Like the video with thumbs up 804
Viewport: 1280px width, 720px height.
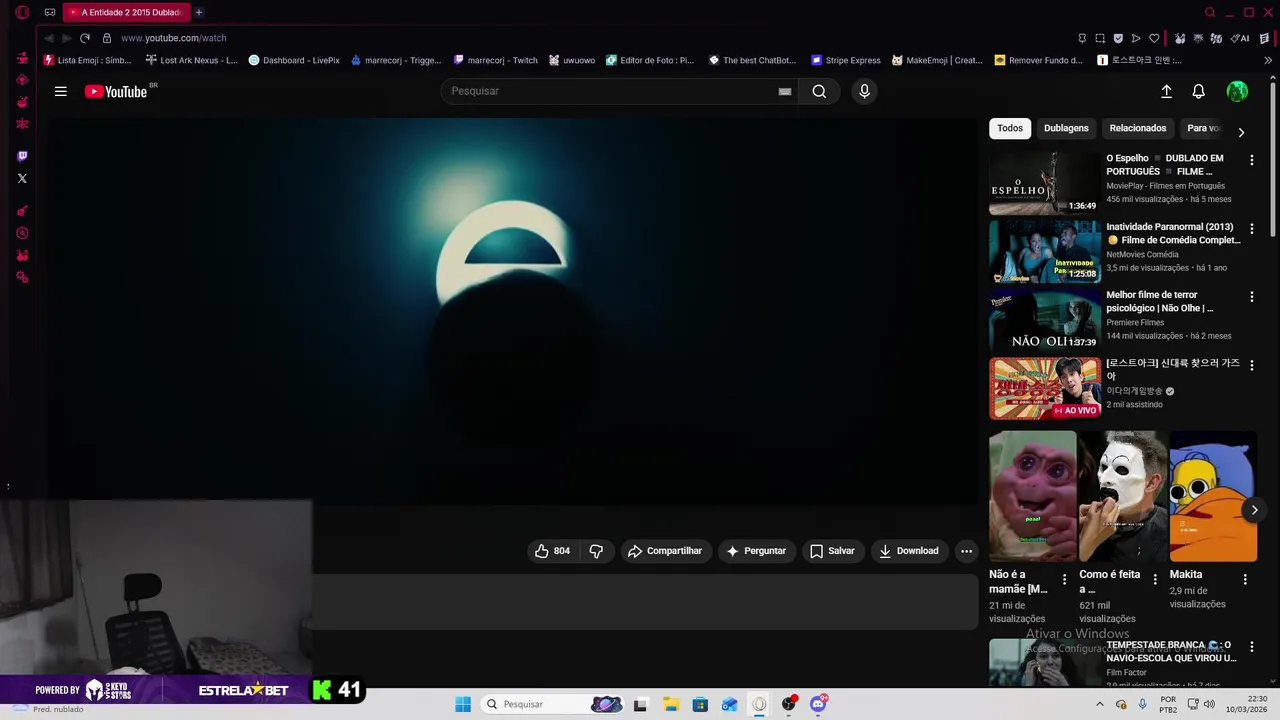click(553, 551)
